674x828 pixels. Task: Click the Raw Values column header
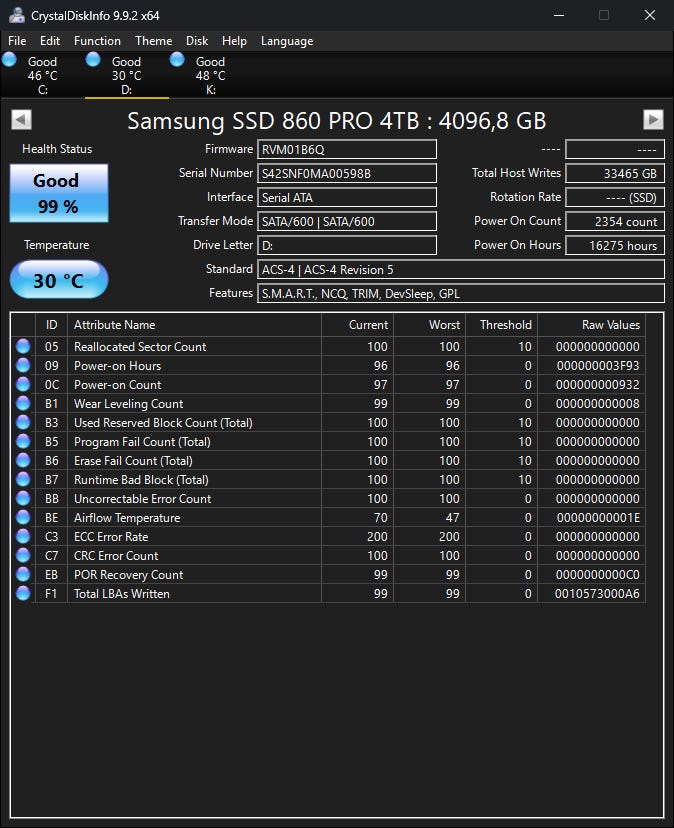point(592,325)
